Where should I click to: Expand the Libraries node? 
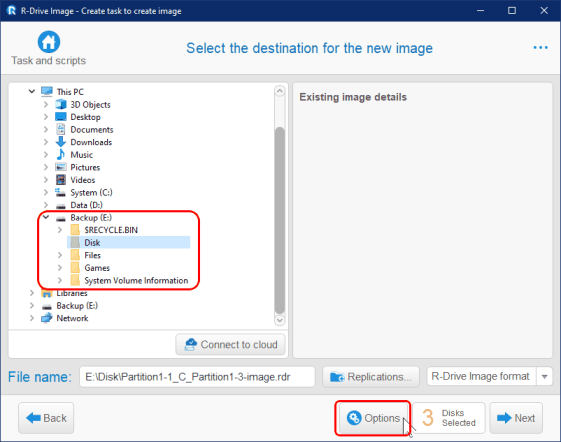[x=31, y=293]
